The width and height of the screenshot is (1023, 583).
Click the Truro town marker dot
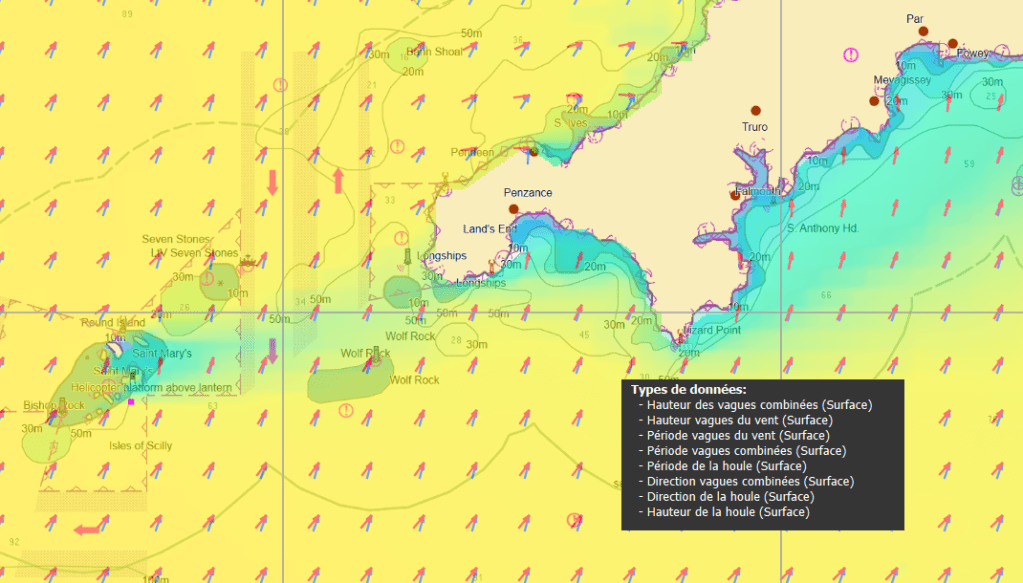coord(756,111)
